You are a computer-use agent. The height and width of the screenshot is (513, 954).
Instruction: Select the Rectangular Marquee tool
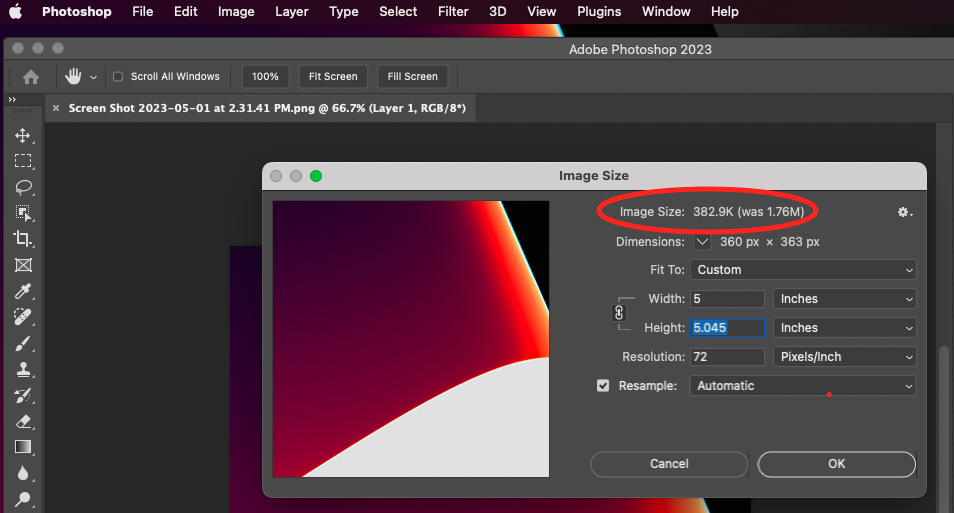pyautogui.click(x=23, y=161)
